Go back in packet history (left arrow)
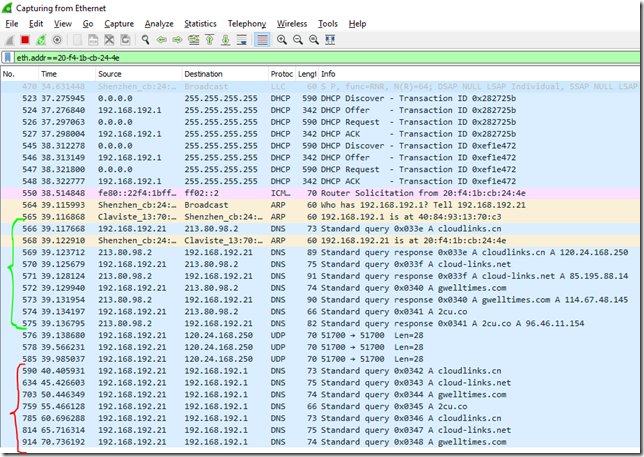The width and height of the screenshot is (644, 457). pyautogui.click(x=161, y=40)
